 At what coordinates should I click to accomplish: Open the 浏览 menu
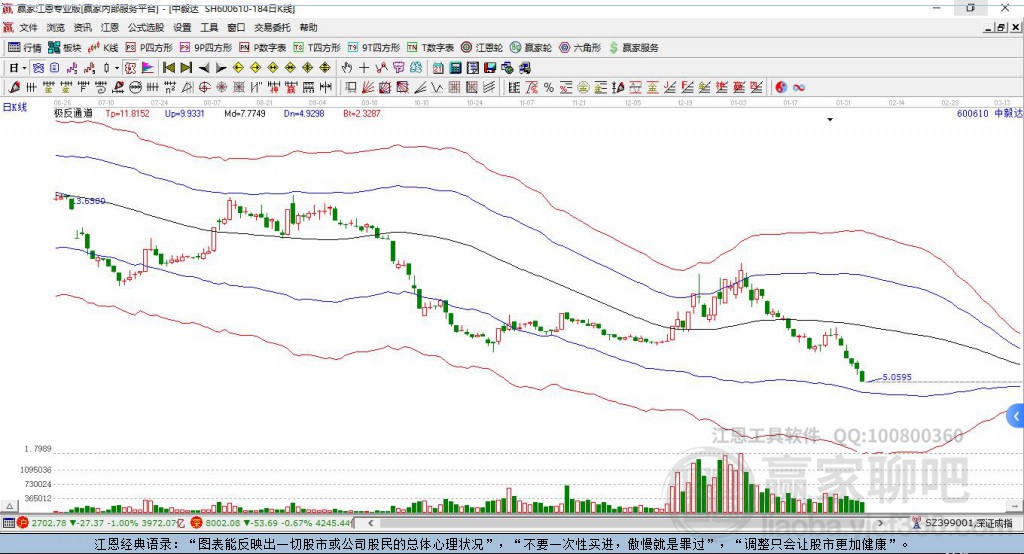pyautogui.click(x=56, y=27)
